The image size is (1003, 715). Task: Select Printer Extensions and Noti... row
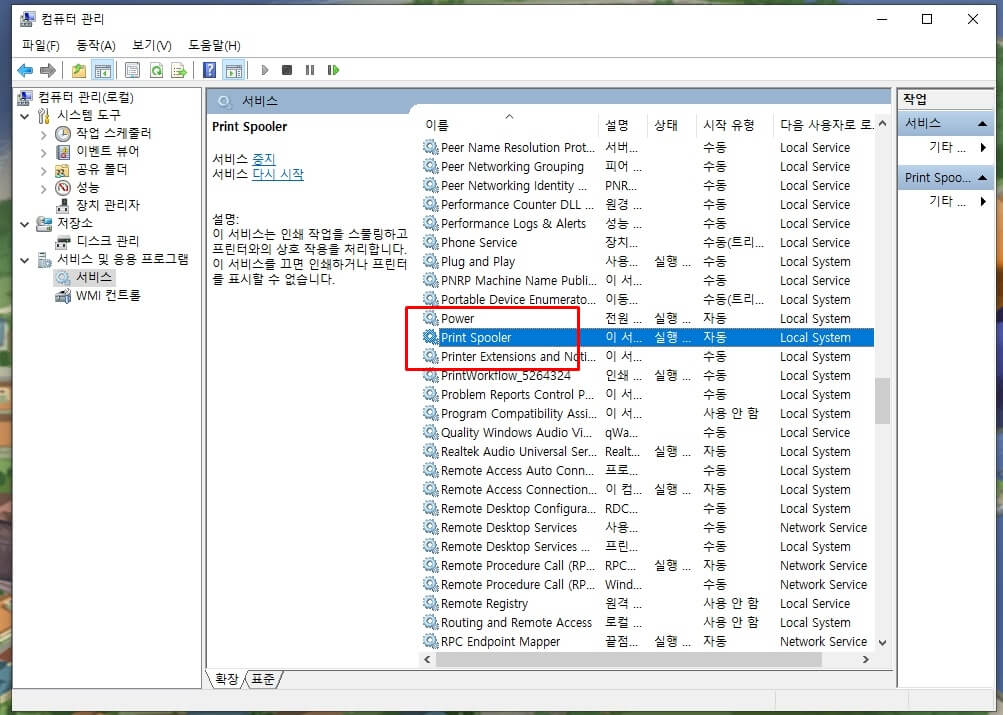coord(647,356)
